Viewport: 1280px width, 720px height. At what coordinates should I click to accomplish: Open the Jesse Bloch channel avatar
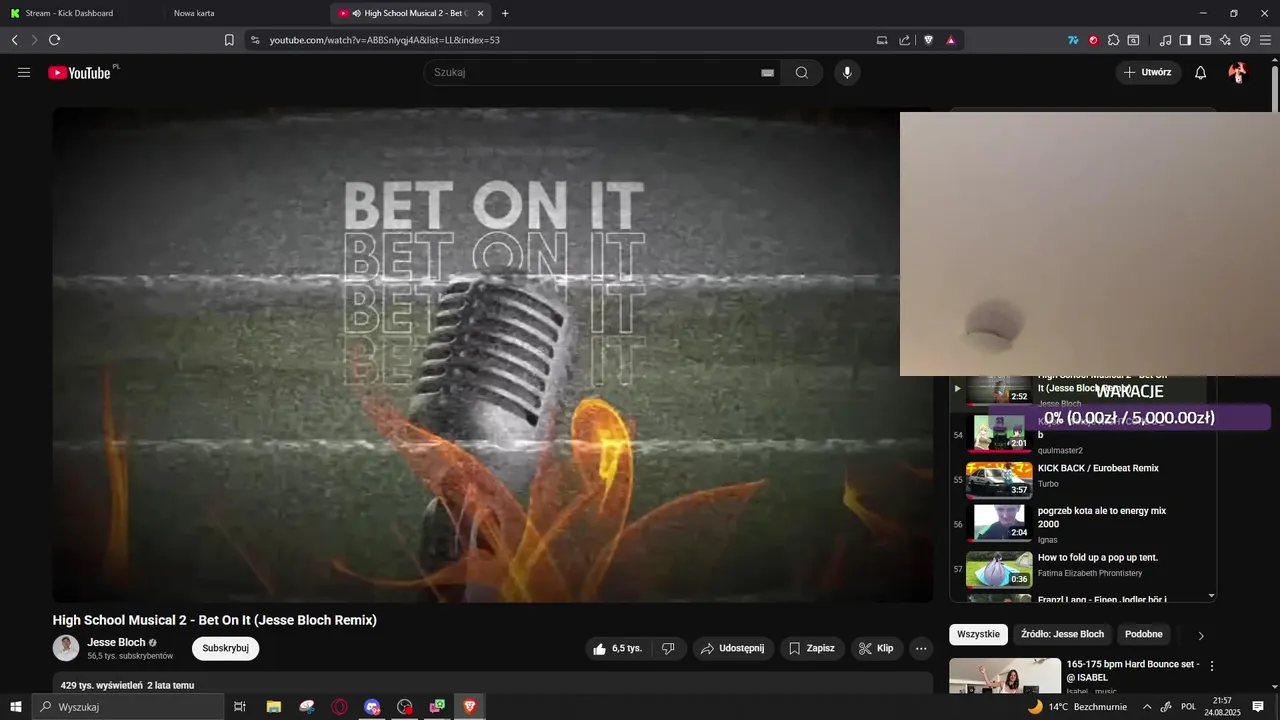[66, 648]
